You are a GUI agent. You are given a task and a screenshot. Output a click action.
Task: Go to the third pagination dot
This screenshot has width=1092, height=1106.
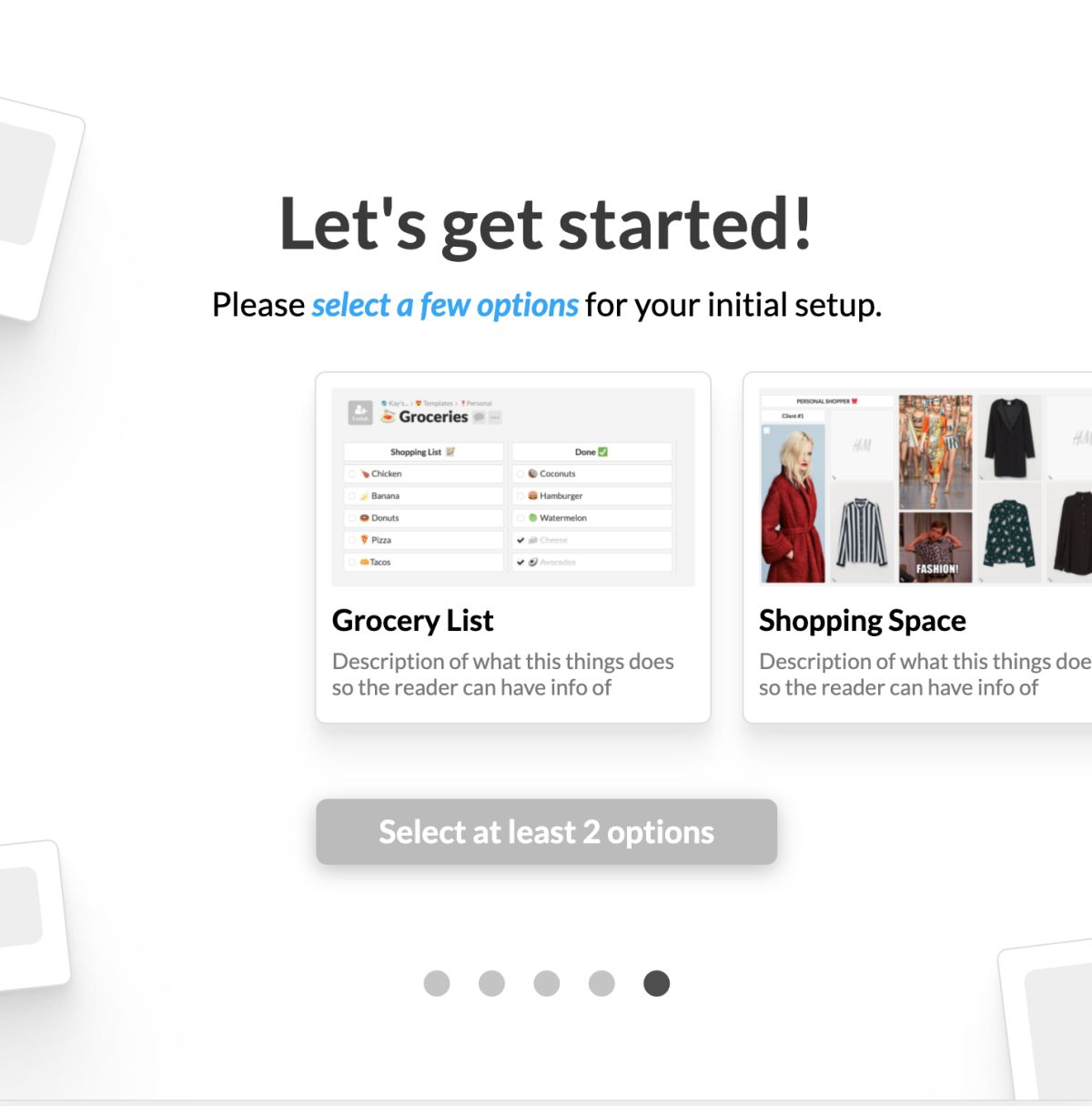(547, 983)
